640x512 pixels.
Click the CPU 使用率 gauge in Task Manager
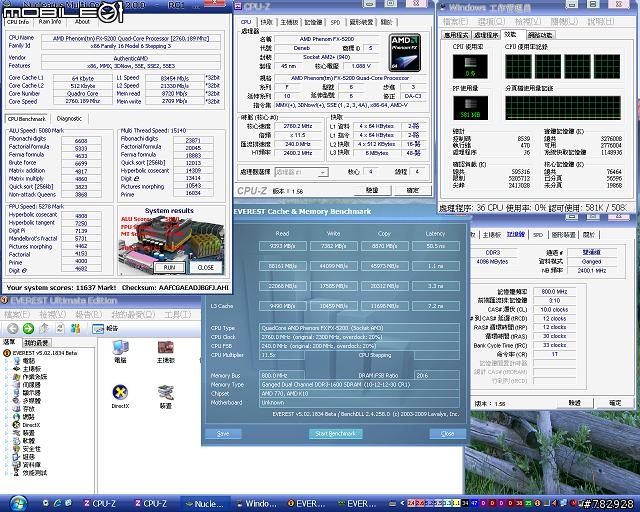pos(470,66)
